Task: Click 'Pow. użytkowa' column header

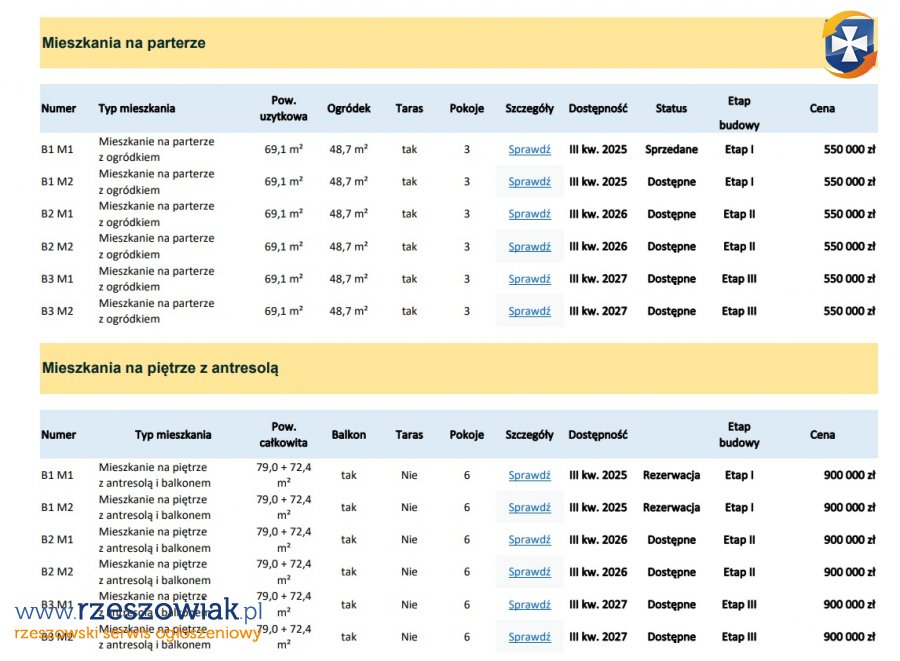Action: pyautogui.click(x=284, y=108)
